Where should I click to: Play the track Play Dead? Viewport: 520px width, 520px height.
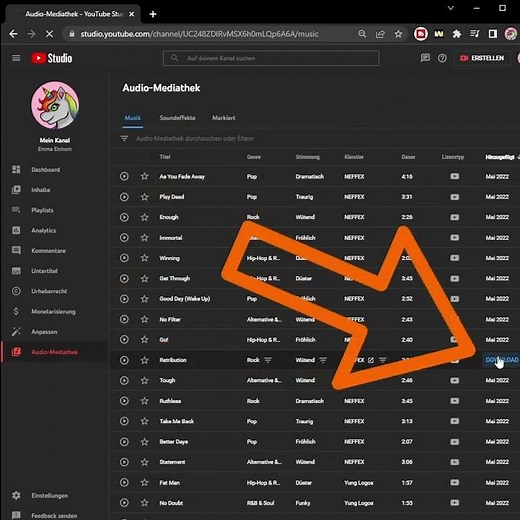[x=124, y=197]
